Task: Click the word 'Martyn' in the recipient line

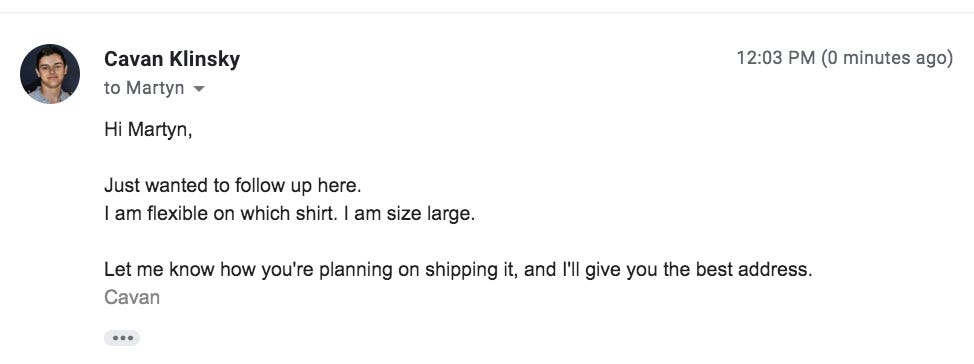Action: 155,88
